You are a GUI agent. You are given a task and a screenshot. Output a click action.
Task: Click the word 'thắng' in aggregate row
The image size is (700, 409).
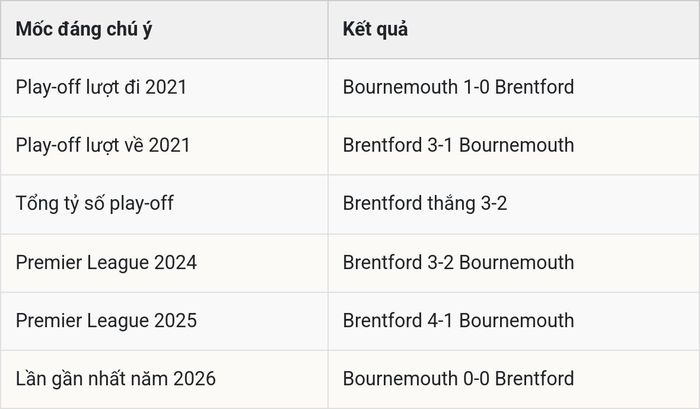coord(451,204)
